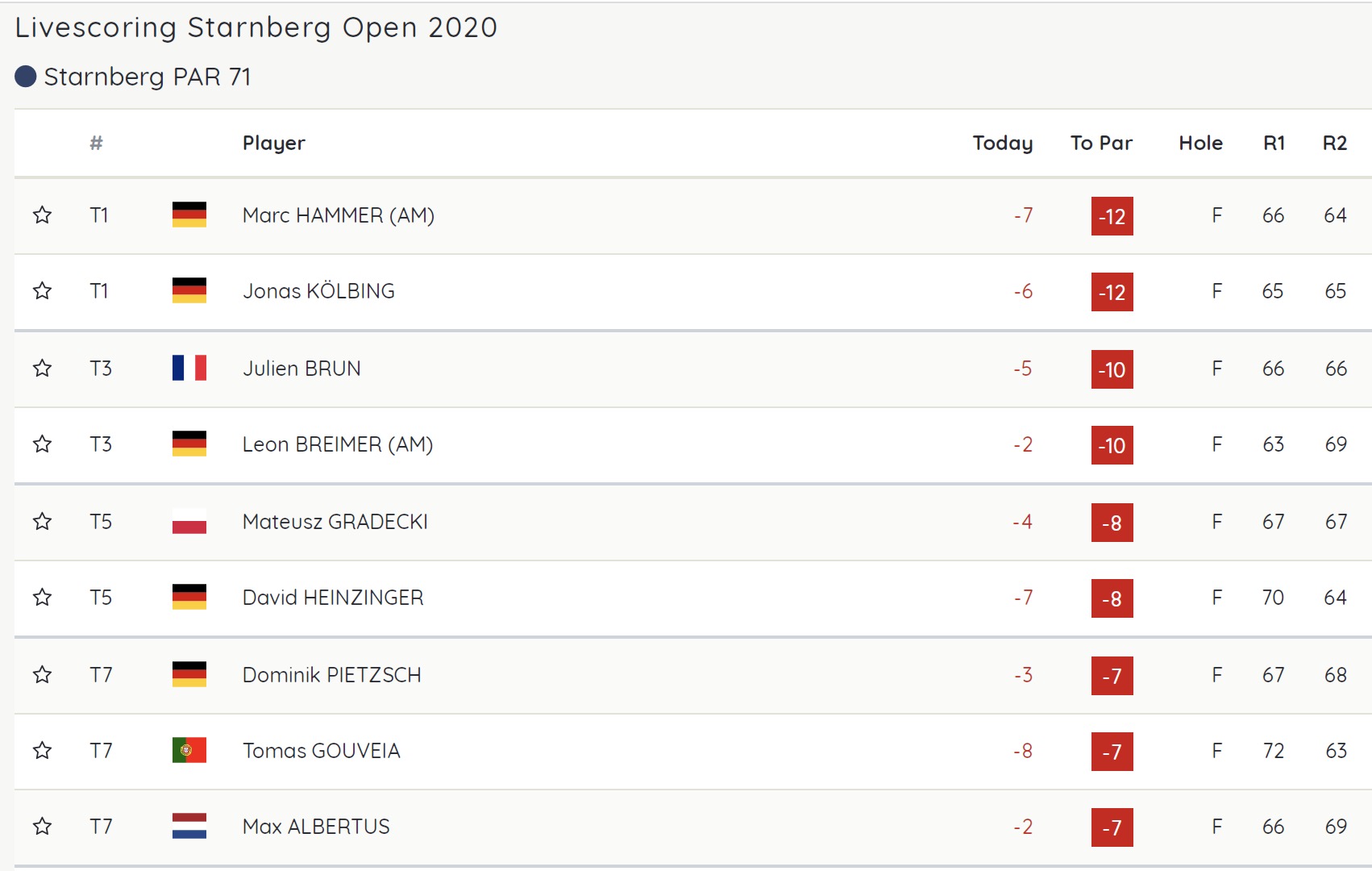
Task: Click the star icon for Leon BREIMER
Action: coord(43,444)
